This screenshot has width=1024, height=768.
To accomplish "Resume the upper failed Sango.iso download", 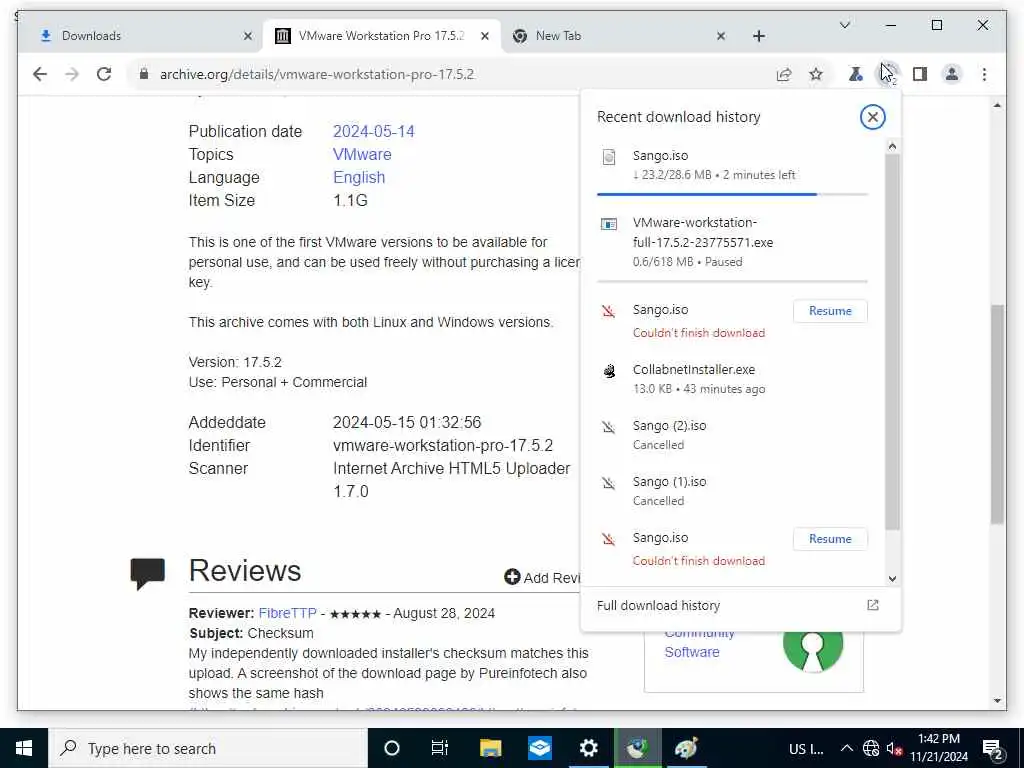I will tap(830, 311).
